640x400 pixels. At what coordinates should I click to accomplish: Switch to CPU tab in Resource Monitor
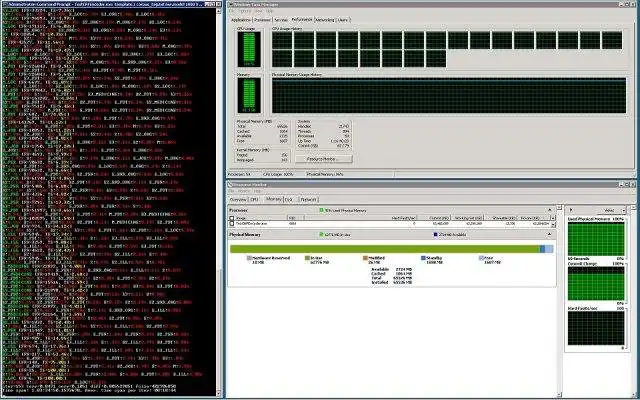[254, 200]
